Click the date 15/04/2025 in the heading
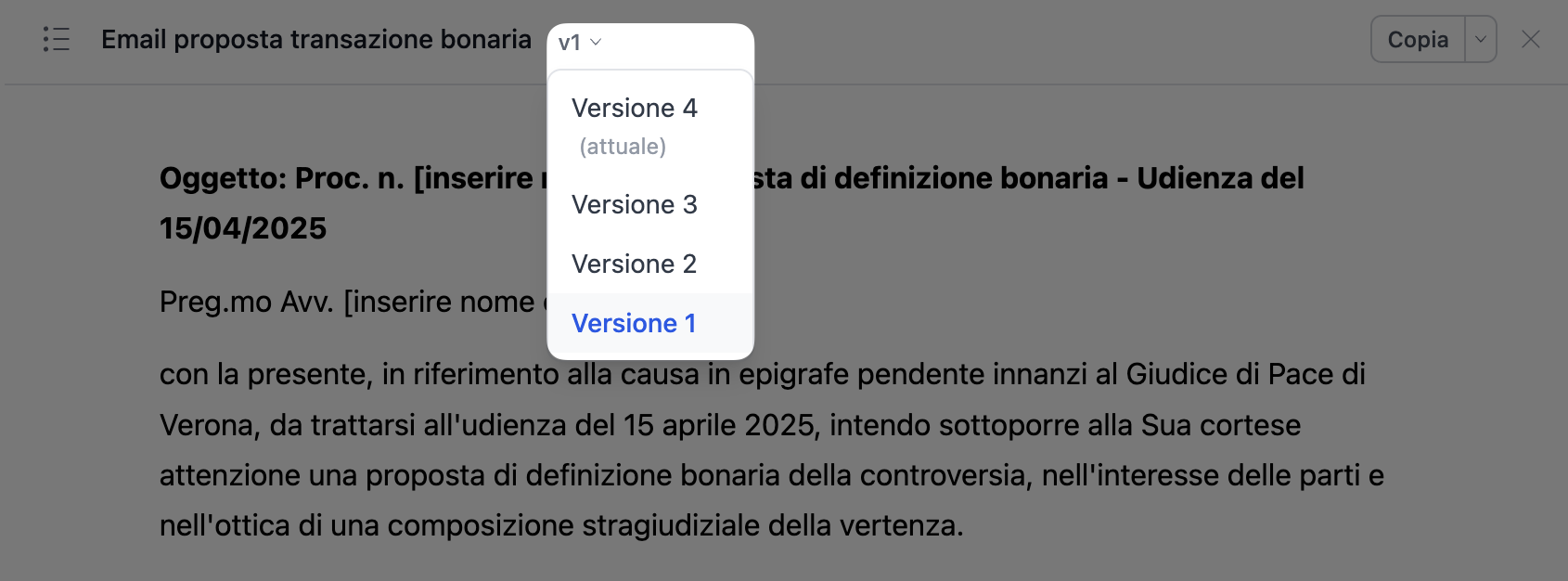 coord(243,228)
